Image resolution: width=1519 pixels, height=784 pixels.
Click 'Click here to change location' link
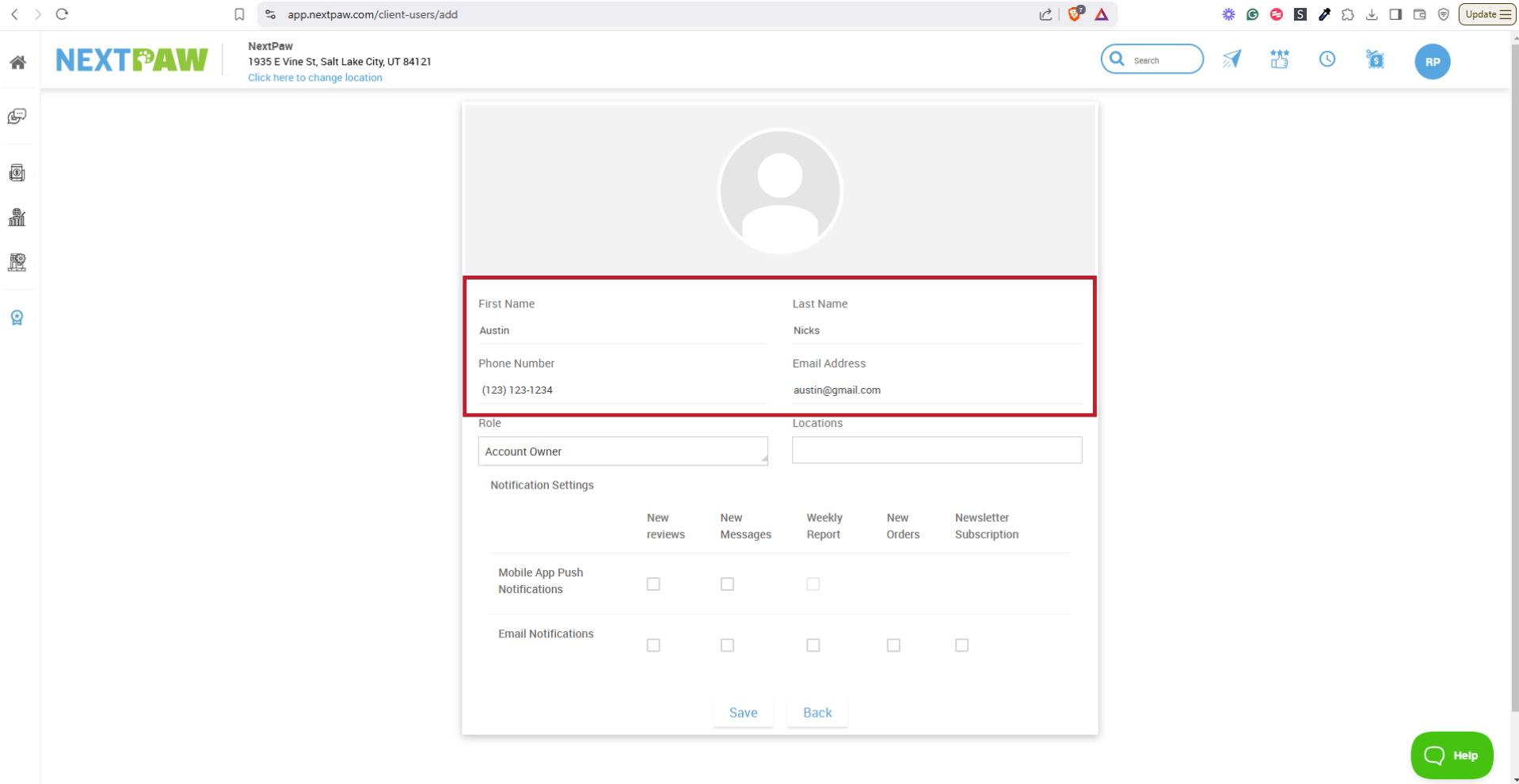(x=315, y=78)
